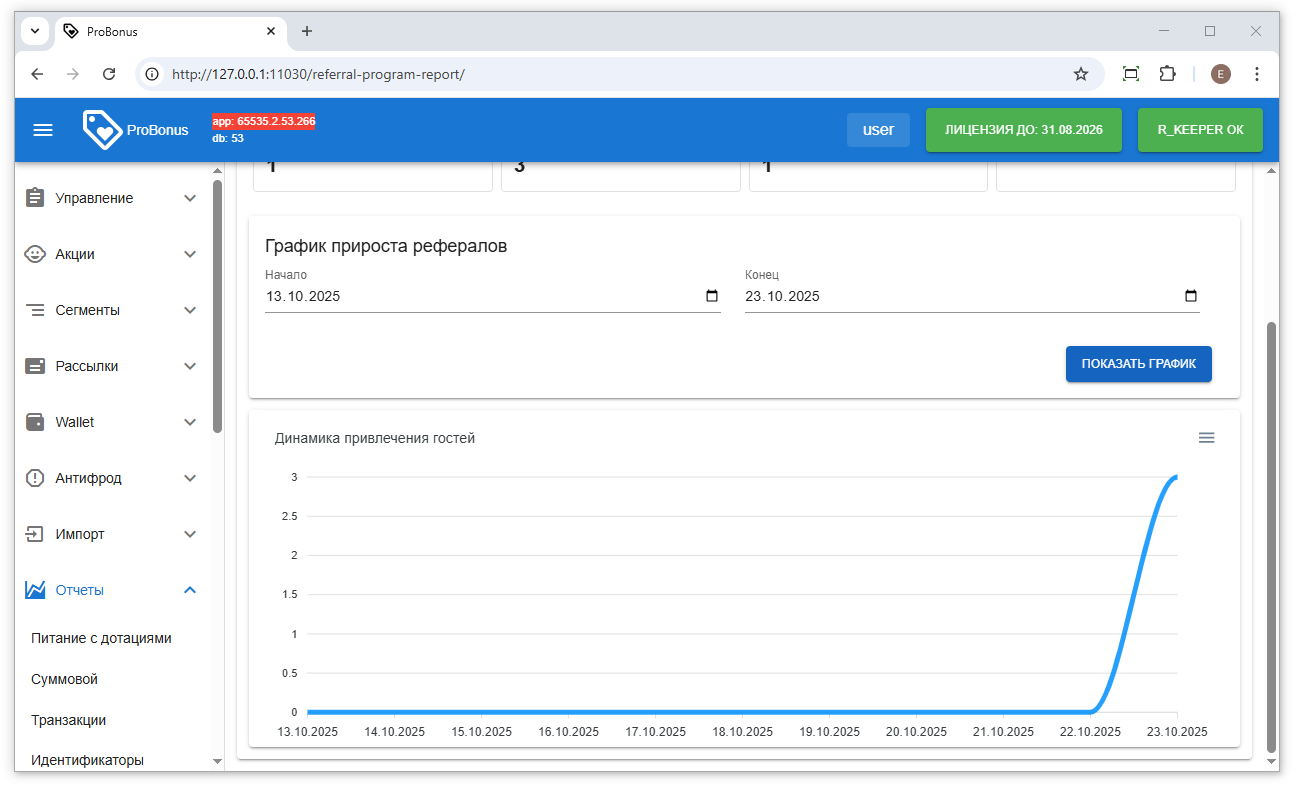Open the hamburger navigation menu
The image size is (1293, 785).
point(43,130)
